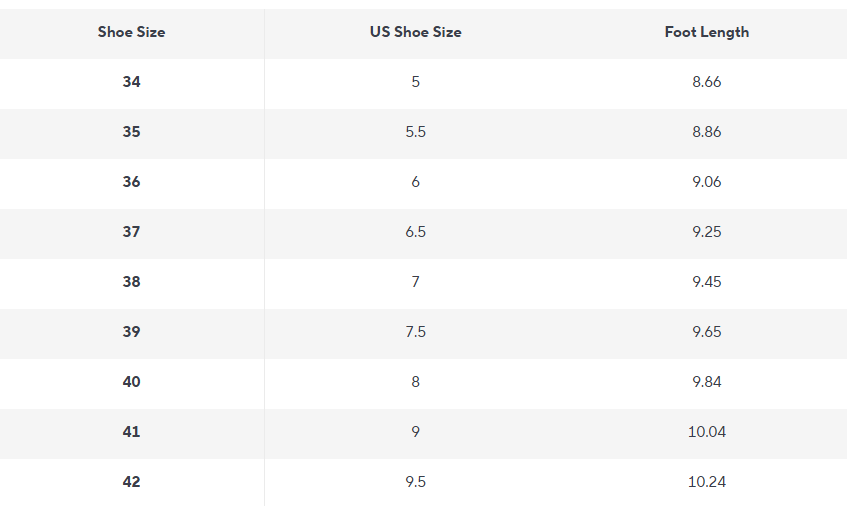The image size is (856, 506).
Task: Click the leftmost "Shoe Size" column header
Action: (x=131, y=32)
